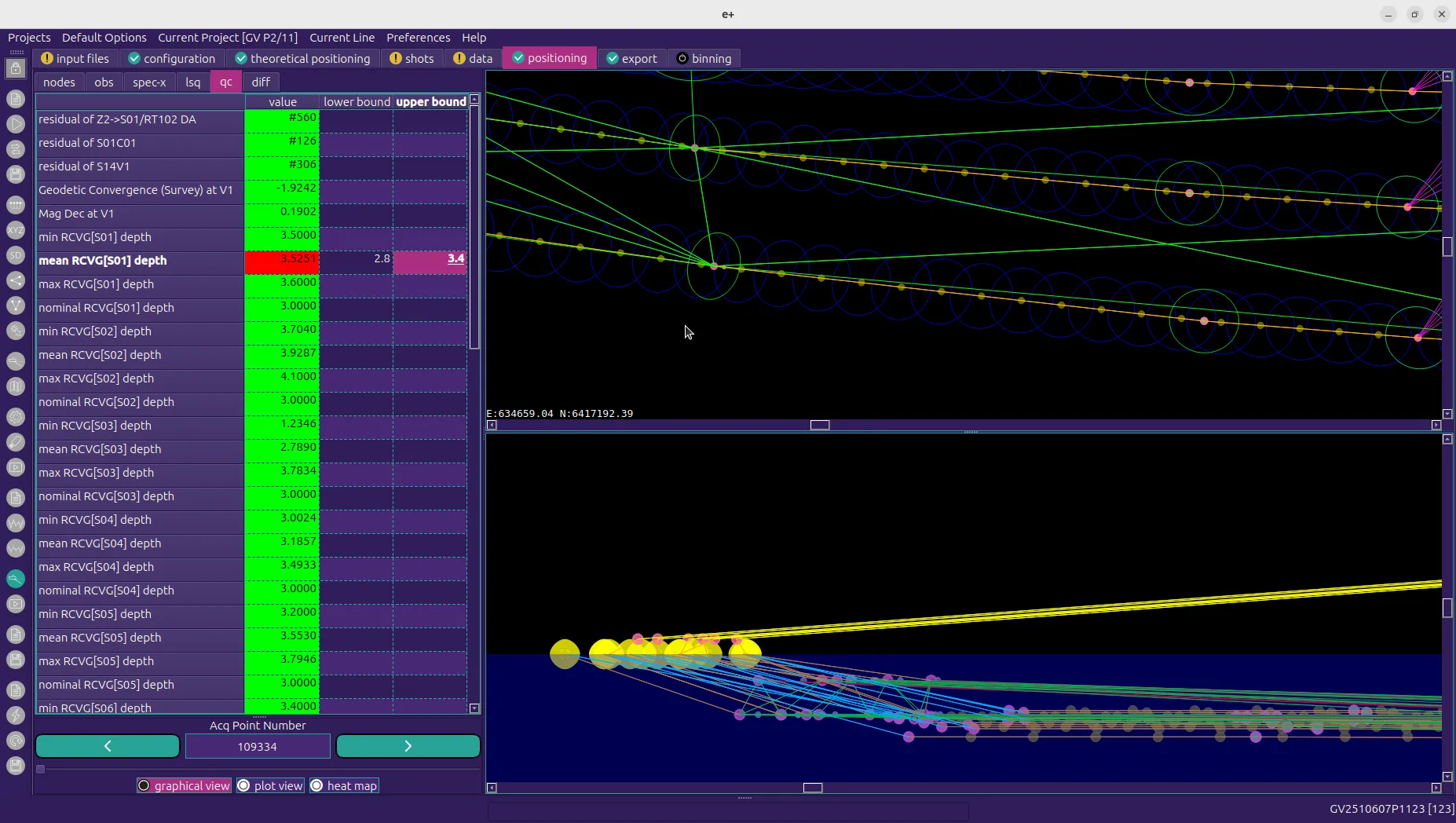Click the lock icon in the sidebar
The width and height of the screenshot is (1456, 823).
tap(16, 69)
